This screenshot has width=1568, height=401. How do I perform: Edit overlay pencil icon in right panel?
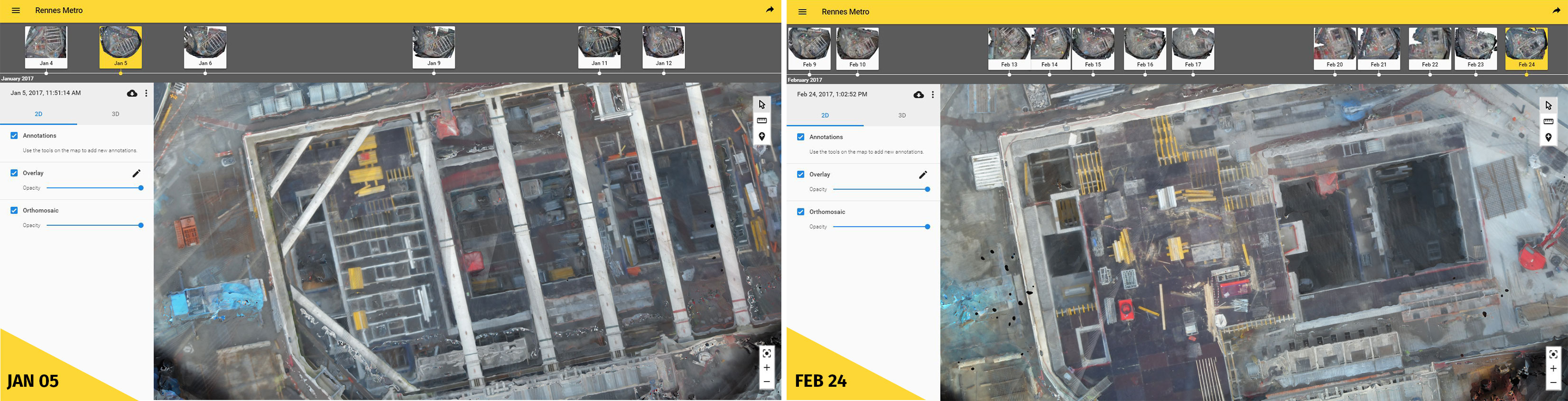tap(923, 175)
